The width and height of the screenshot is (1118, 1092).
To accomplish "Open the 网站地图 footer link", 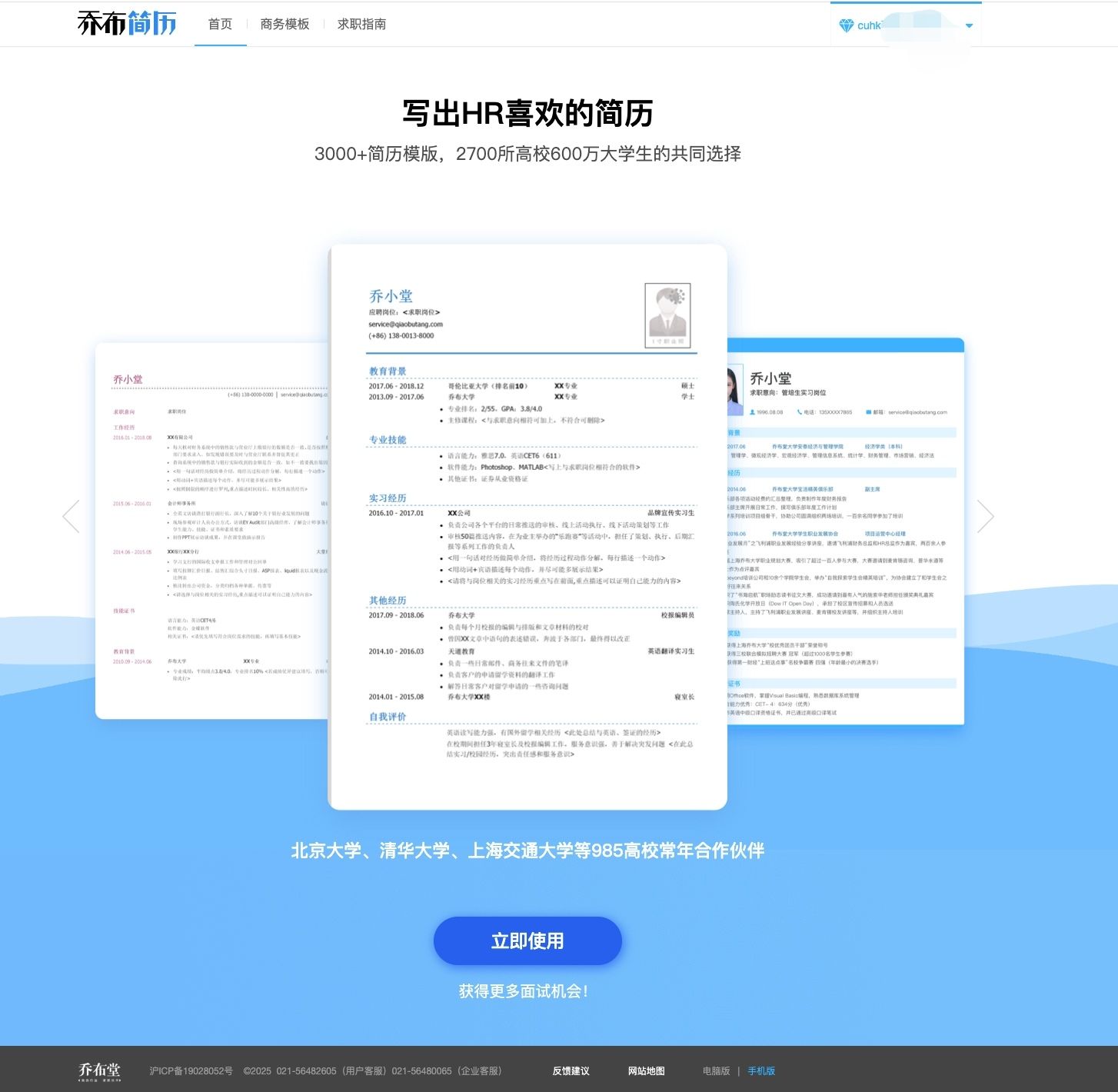I will pyautogui.click(x=646, y=1070).
